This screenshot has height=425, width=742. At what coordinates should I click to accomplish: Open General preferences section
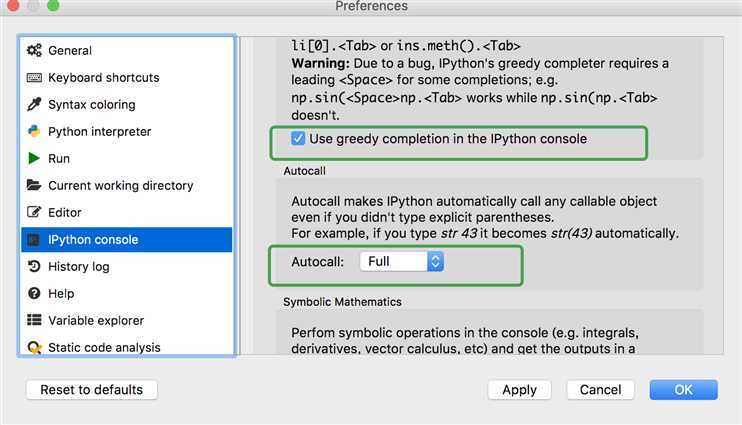(127, 50)
